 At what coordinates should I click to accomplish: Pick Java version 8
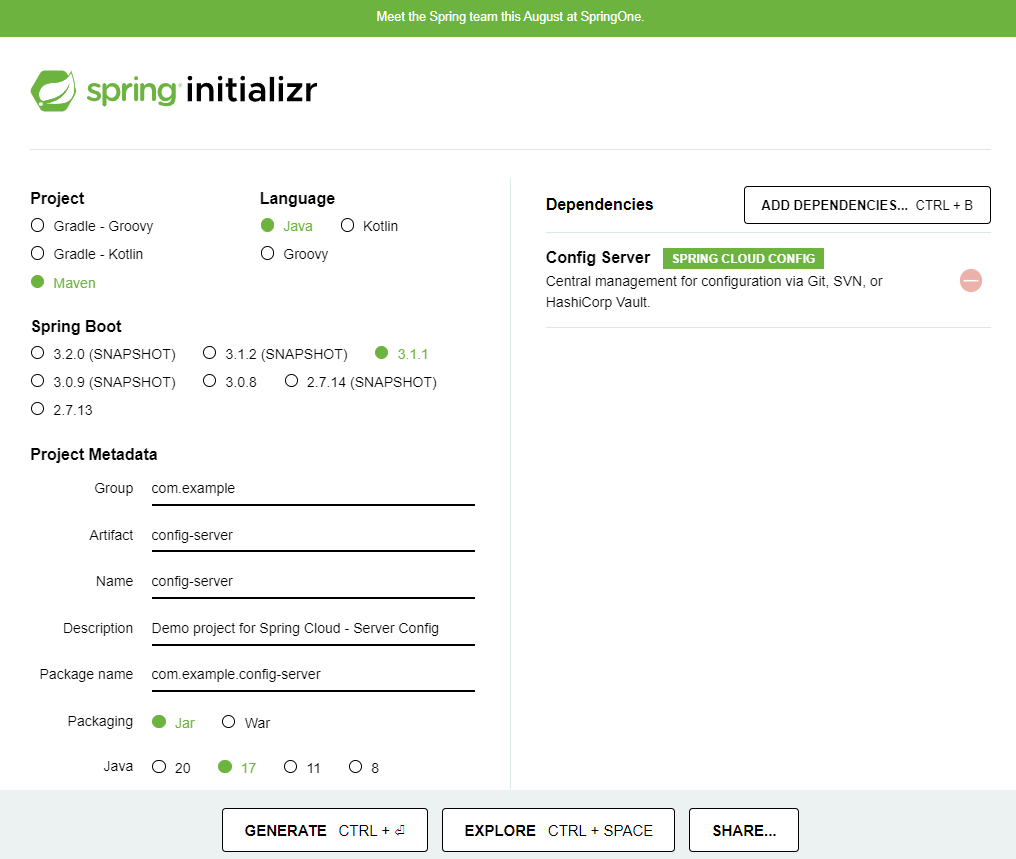(364, 767)
